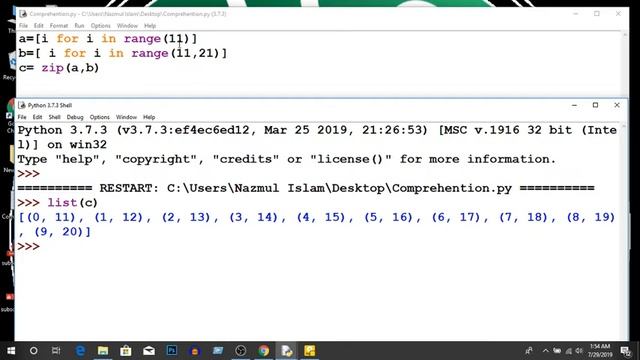This screenshot has height=360, width=640.
Task: Open OBS Studio from taskbar
Action: (240, 351)
